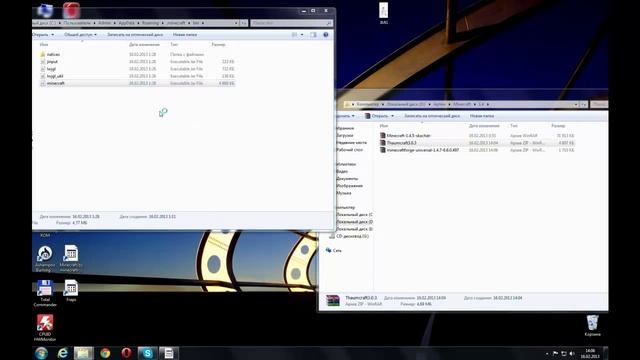
Task: Click the Windows Explorer taskbar button
Action: point(84,353)
